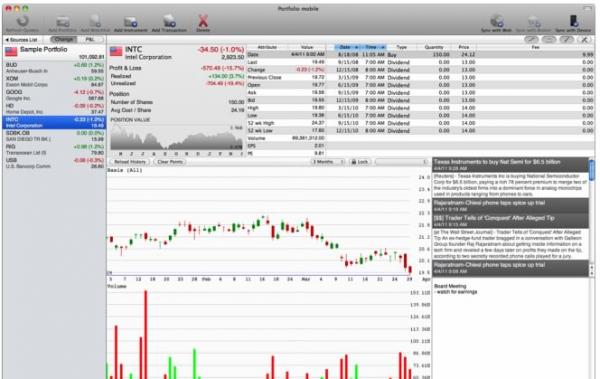This screenshot has height=379, width=600.
Task: Click the red Delete X icon
Action: tap(203, 21)
